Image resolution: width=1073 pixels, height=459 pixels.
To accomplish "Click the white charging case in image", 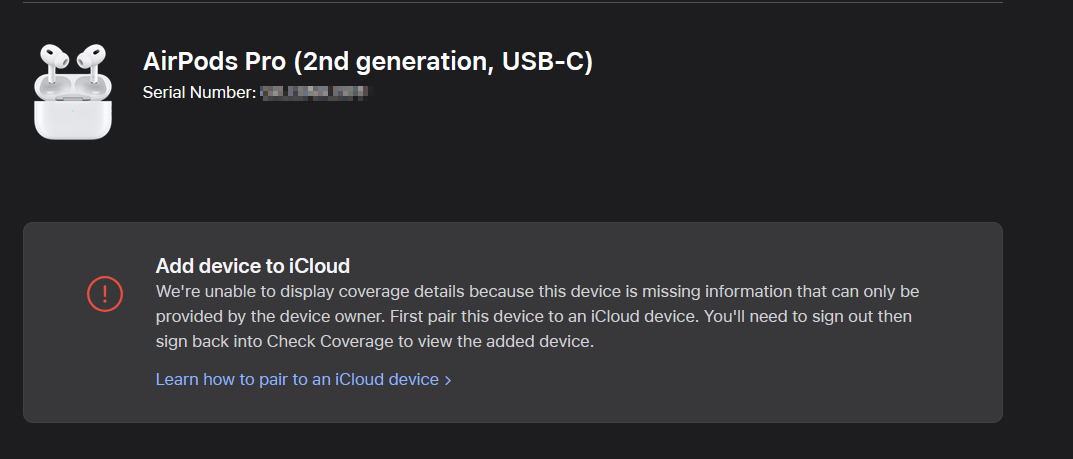I will (x=73, y=114).
